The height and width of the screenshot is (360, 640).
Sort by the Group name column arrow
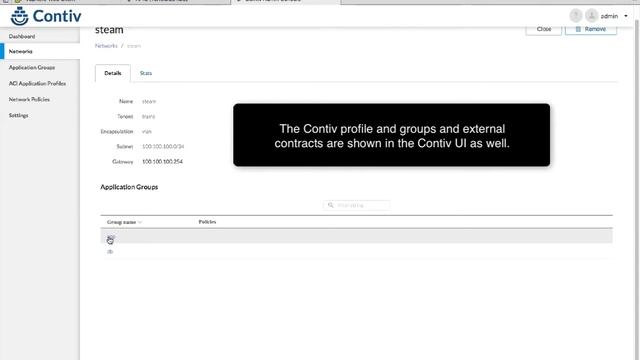140,222
